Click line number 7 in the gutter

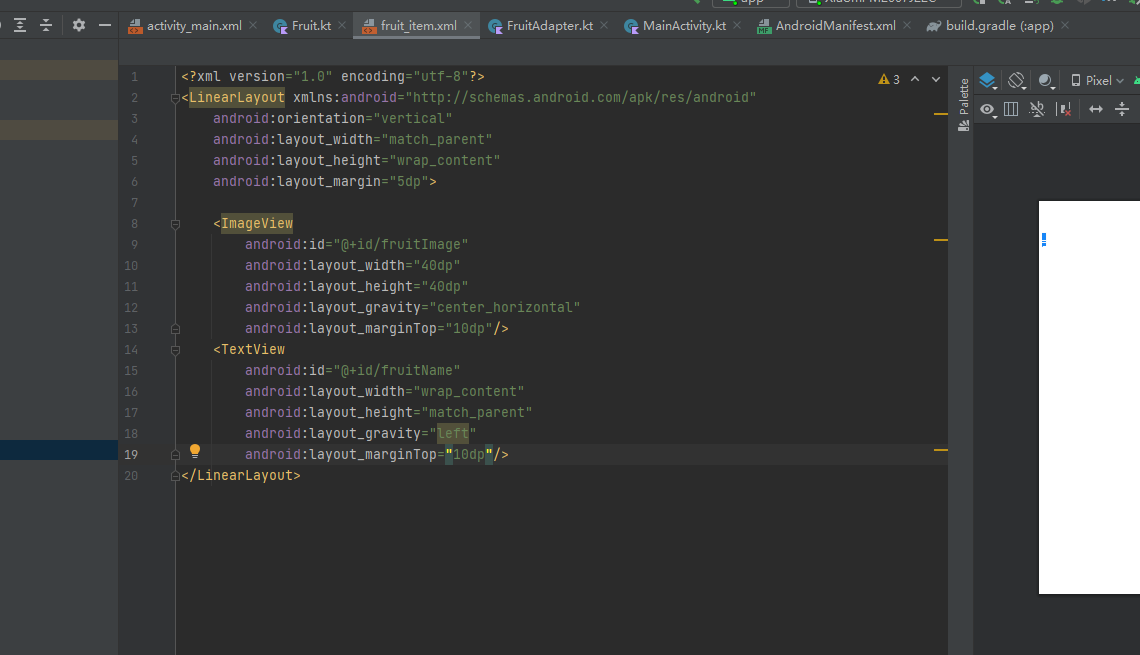point(135,203)
